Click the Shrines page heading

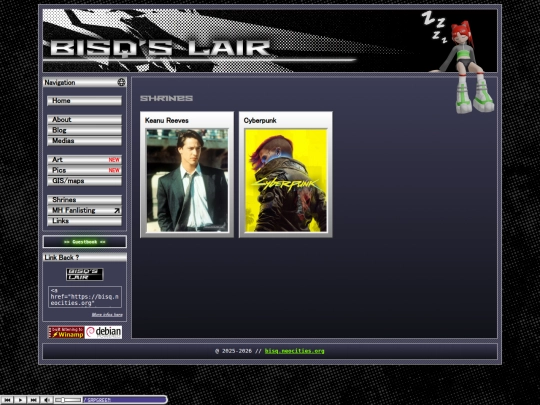click(166, 98)
